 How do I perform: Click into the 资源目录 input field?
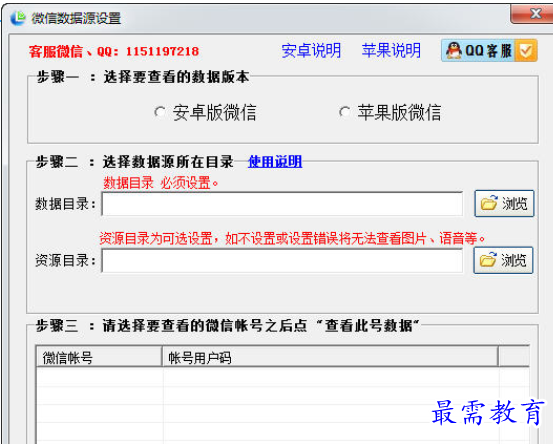pyautogui.click(x=282, y=261)
